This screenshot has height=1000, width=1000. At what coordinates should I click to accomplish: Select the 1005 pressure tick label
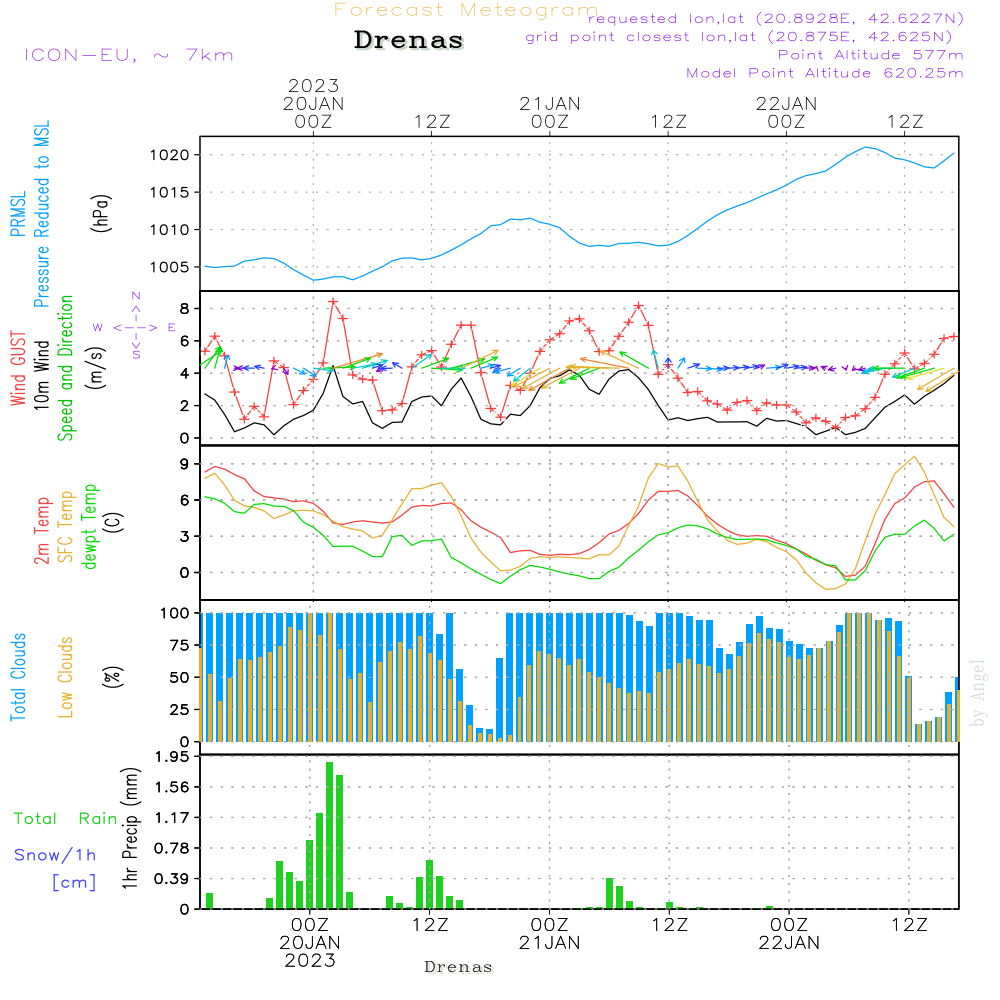coord(170,268)
